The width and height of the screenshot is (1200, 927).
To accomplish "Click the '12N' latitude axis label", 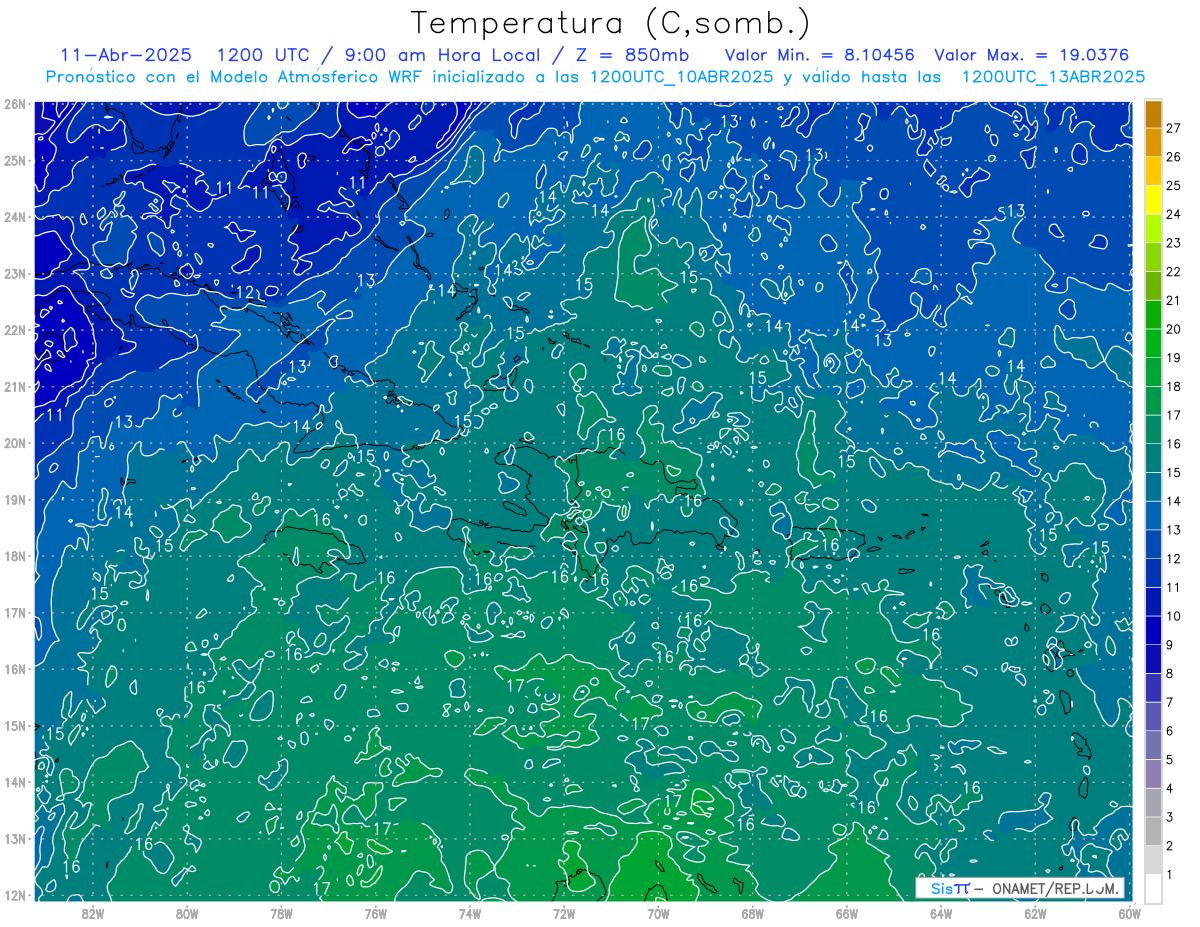I will [13, 895].
